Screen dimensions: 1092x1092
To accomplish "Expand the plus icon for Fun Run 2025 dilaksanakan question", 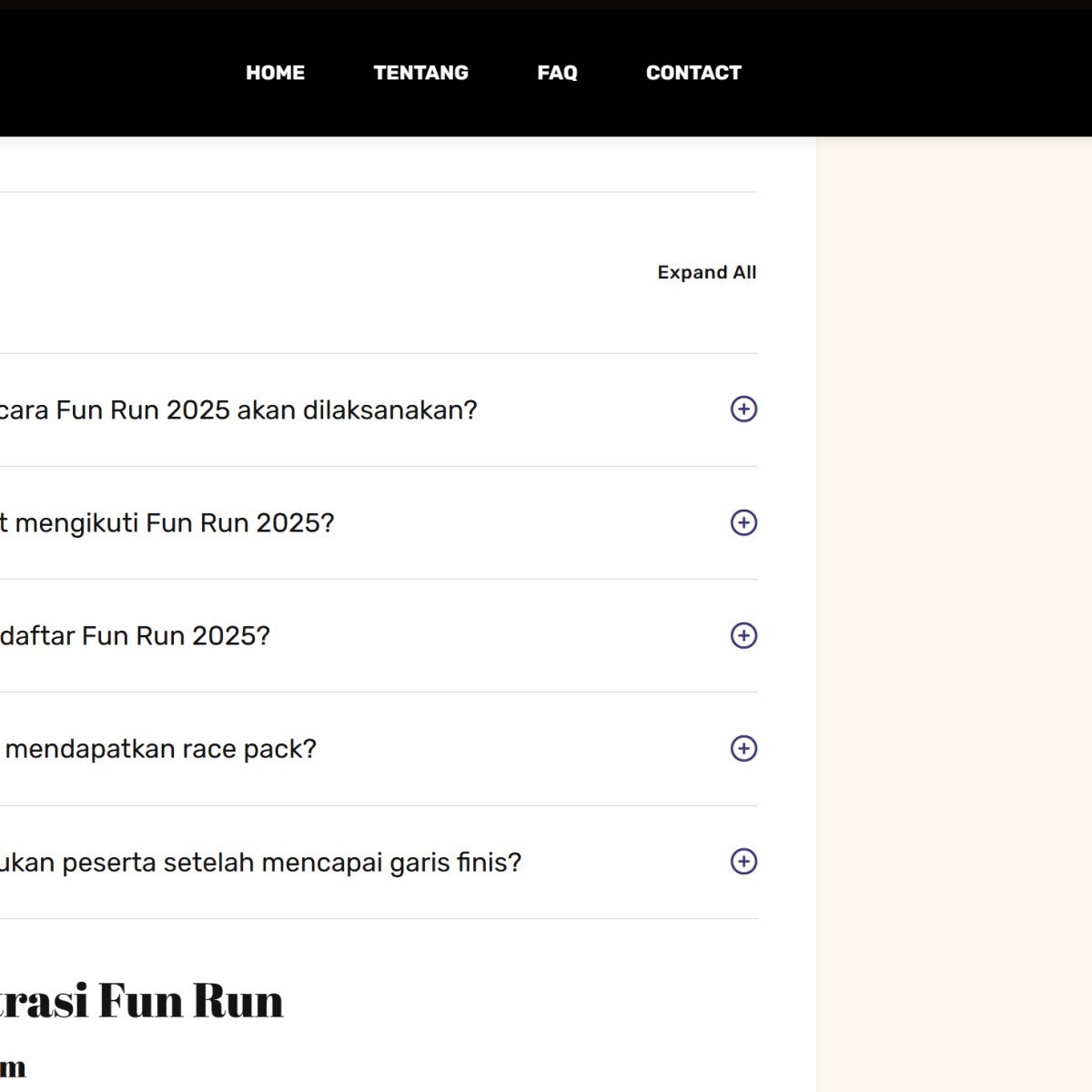I will tap(743, 409).
